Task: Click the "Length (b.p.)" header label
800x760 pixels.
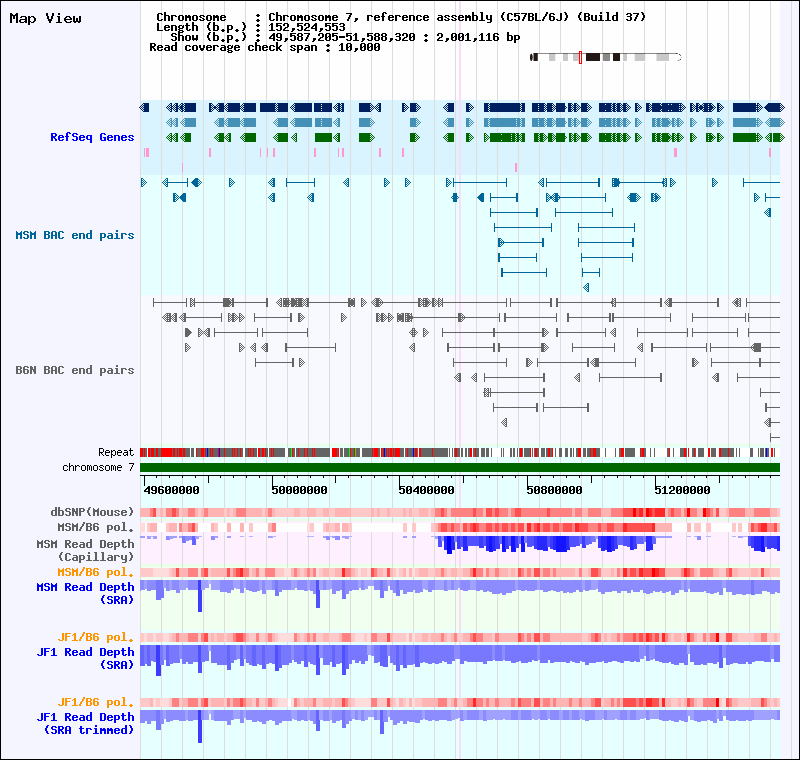Action: tap(202, 27)
